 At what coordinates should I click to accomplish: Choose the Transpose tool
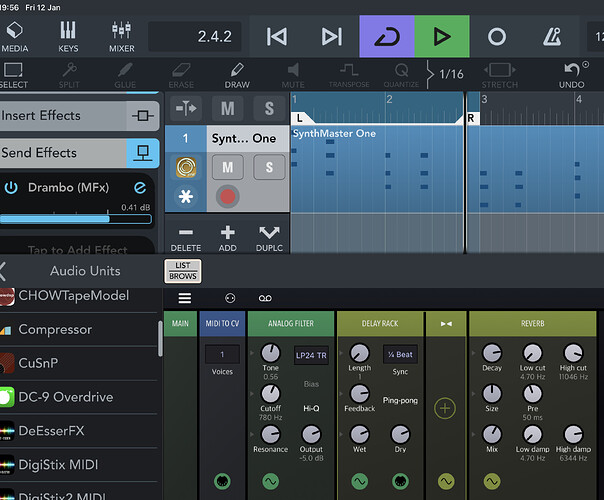pos(349,75)
